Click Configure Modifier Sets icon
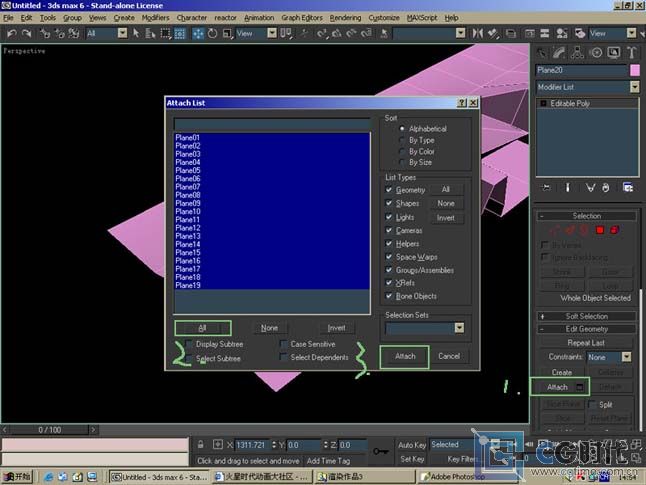646x485 pixels. pos(628,188)
